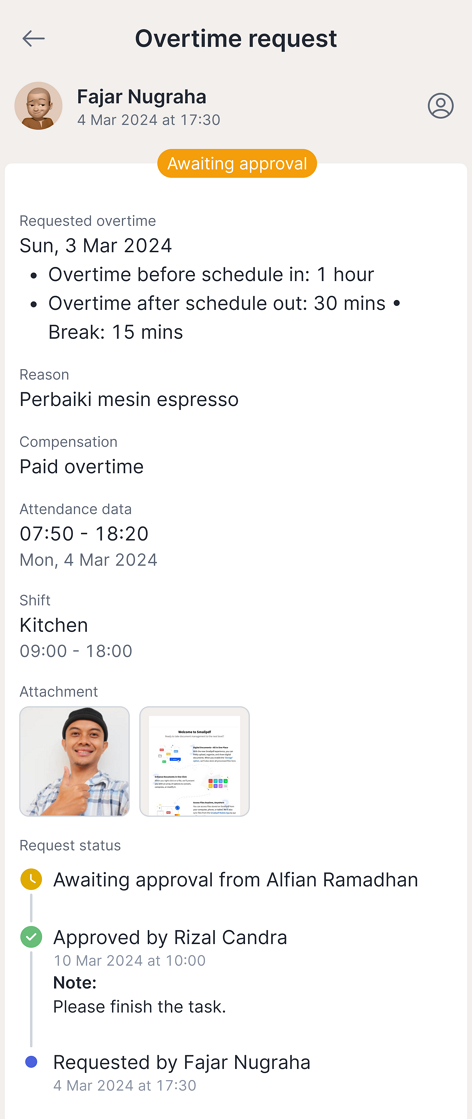This screenshot has width=472, height=1119.
Task: Tap Approved by Rizal Candra entry
Action: click(170, 938)
